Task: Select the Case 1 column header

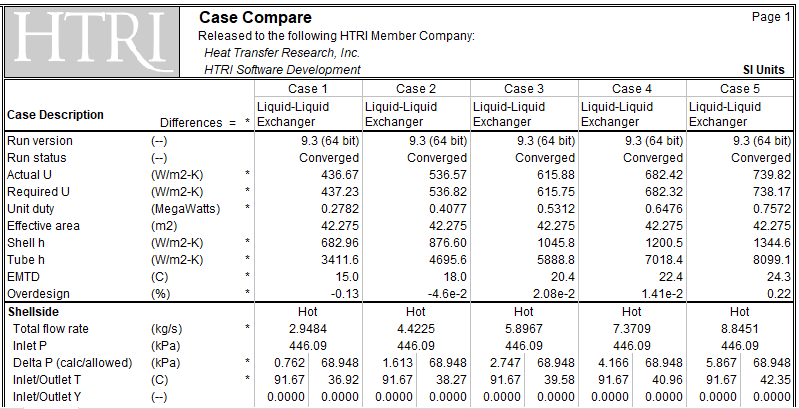Action: pos(308,89)
